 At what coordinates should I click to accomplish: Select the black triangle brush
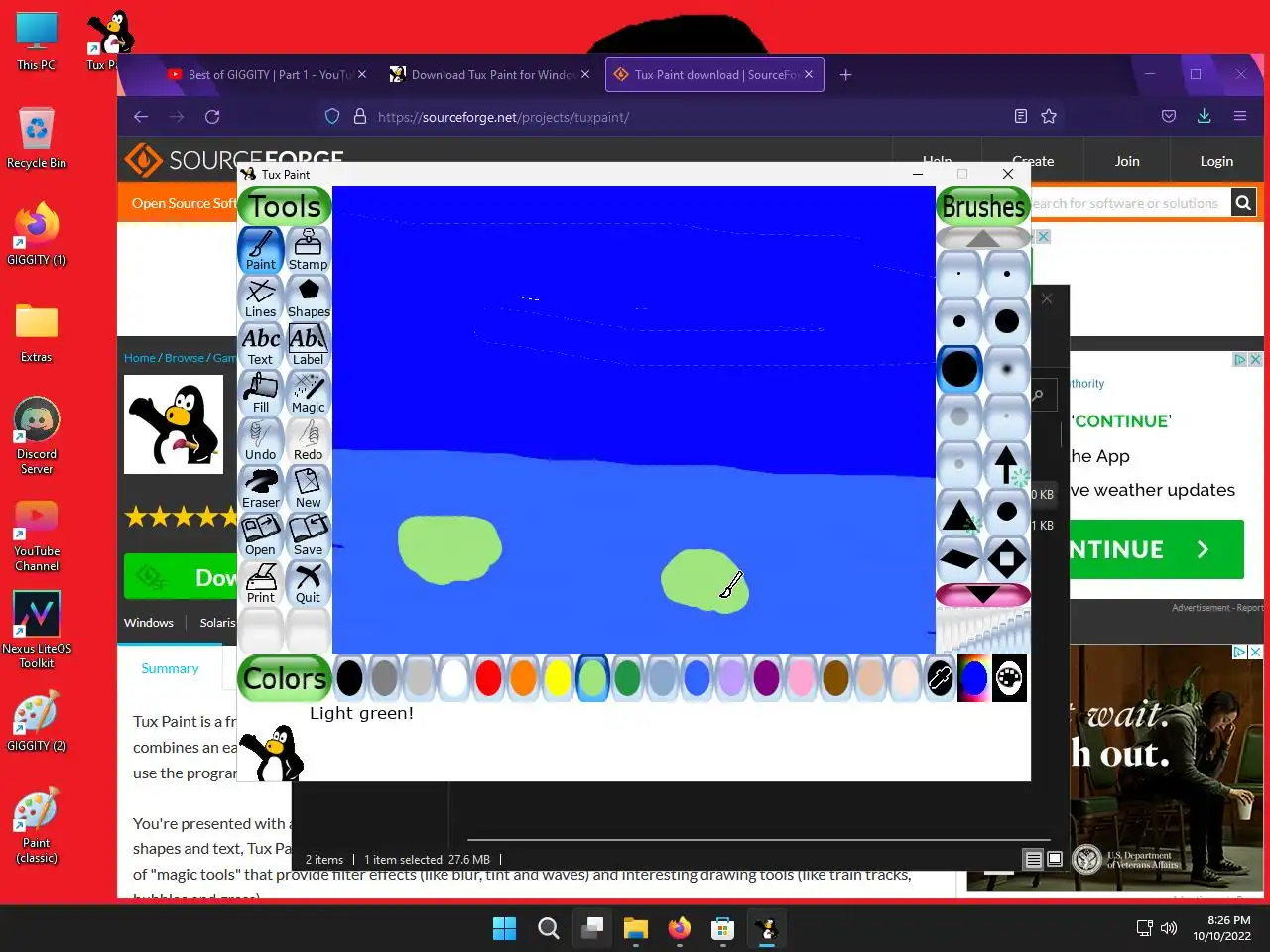(x=959, y=512)
